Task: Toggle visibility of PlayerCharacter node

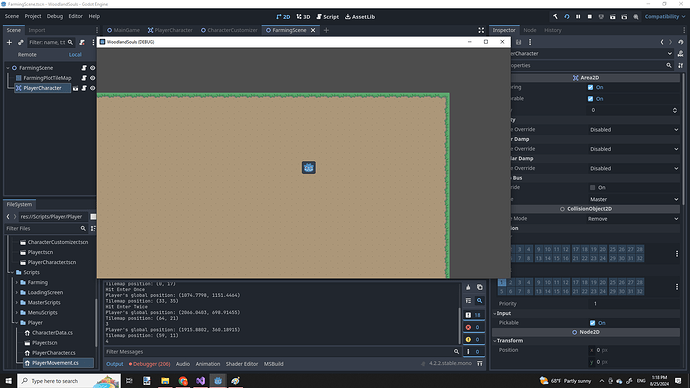Action: [x=92, y=88]
